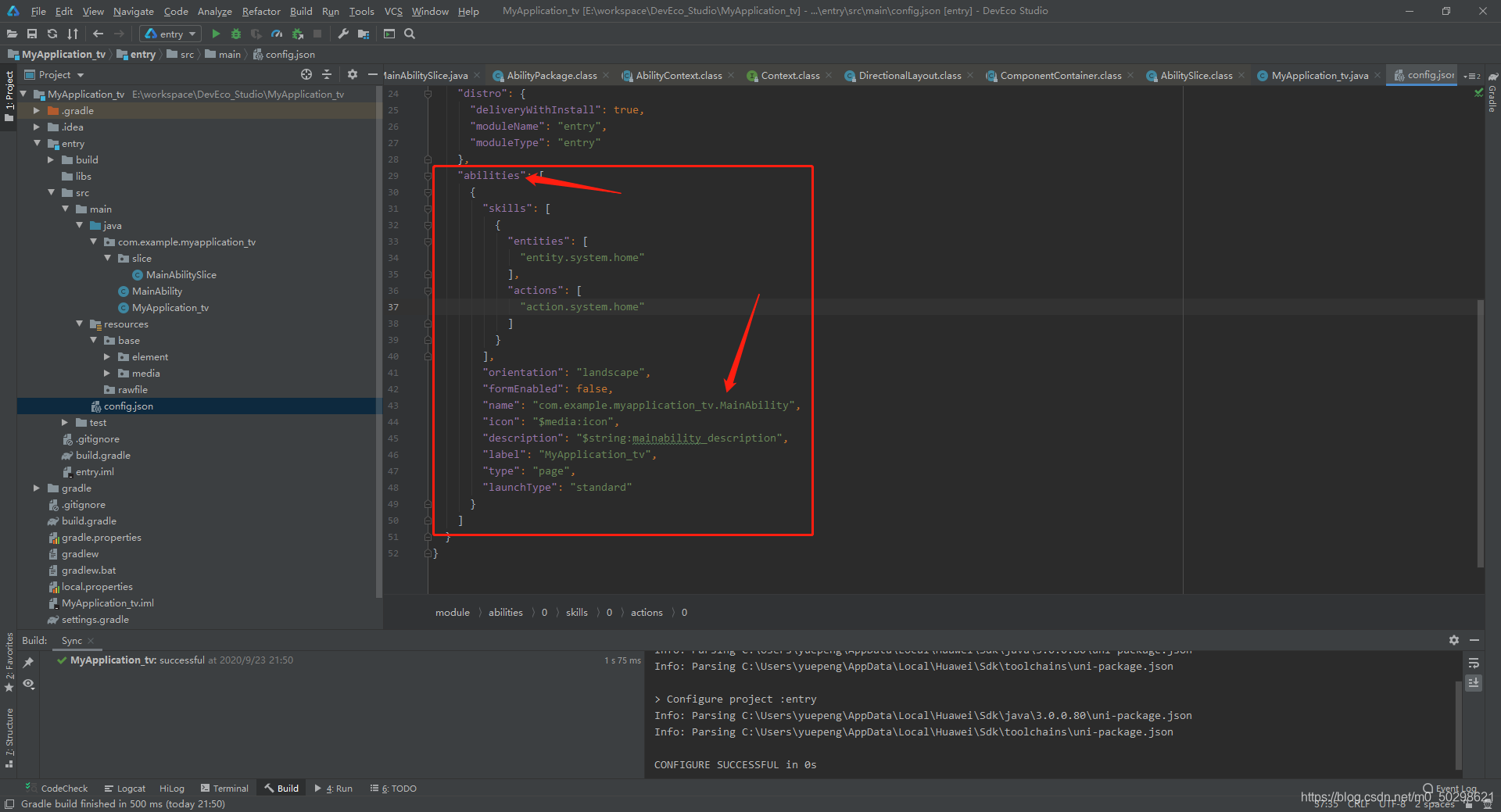Collapse the resources folder

click(x=79, y=324)
